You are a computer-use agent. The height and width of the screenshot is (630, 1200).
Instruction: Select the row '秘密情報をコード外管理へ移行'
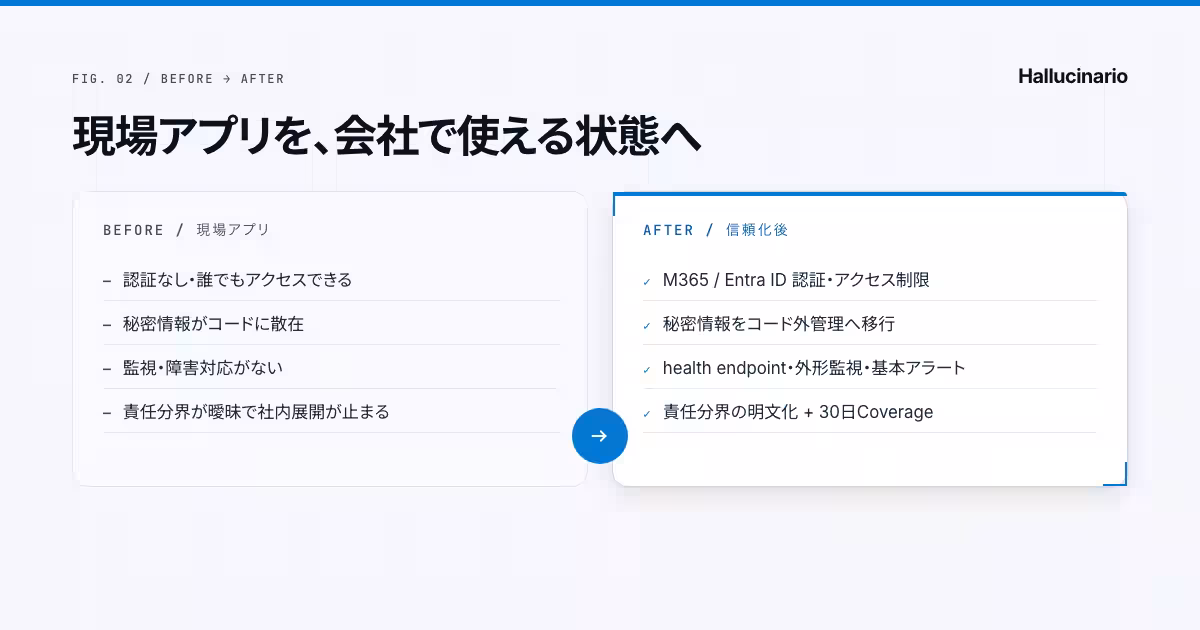tap(870, 324)
